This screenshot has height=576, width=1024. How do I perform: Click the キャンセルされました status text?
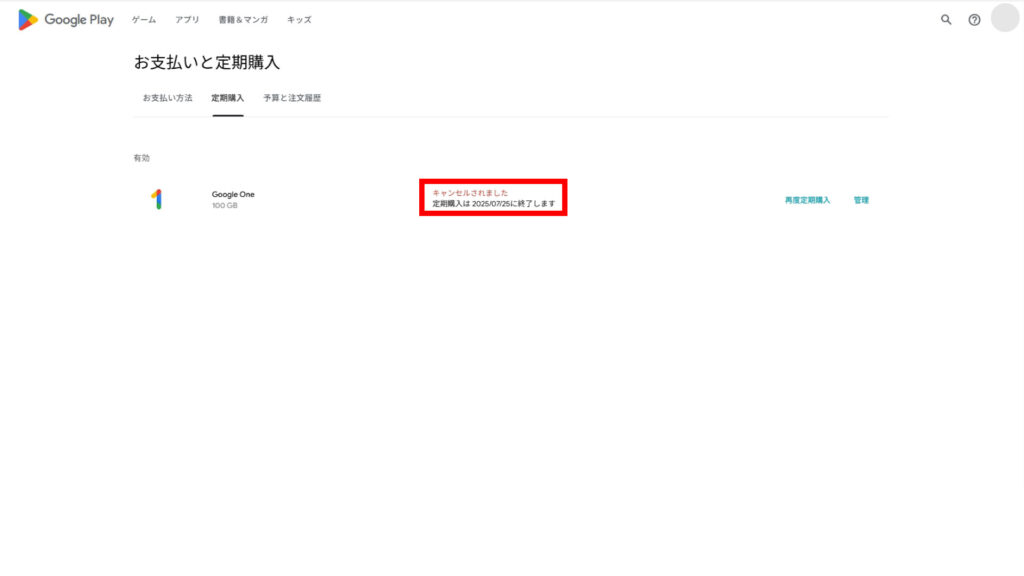click(x=470, y=193)
